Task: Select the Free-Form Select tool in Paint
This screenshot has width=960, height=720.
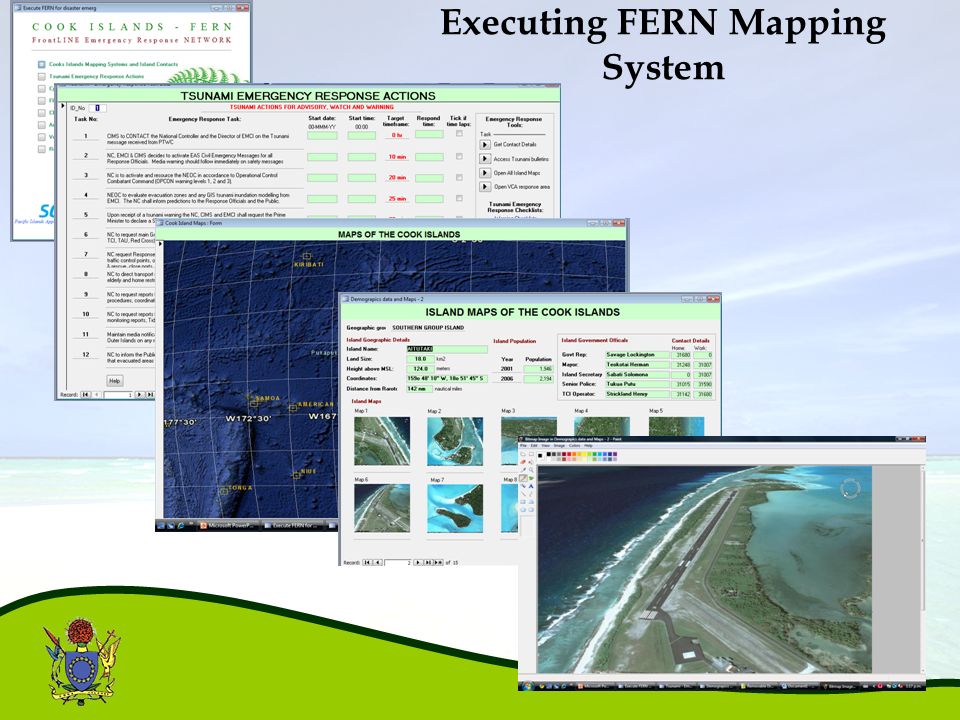Action: pyautogui.click(x=523, y=454)
